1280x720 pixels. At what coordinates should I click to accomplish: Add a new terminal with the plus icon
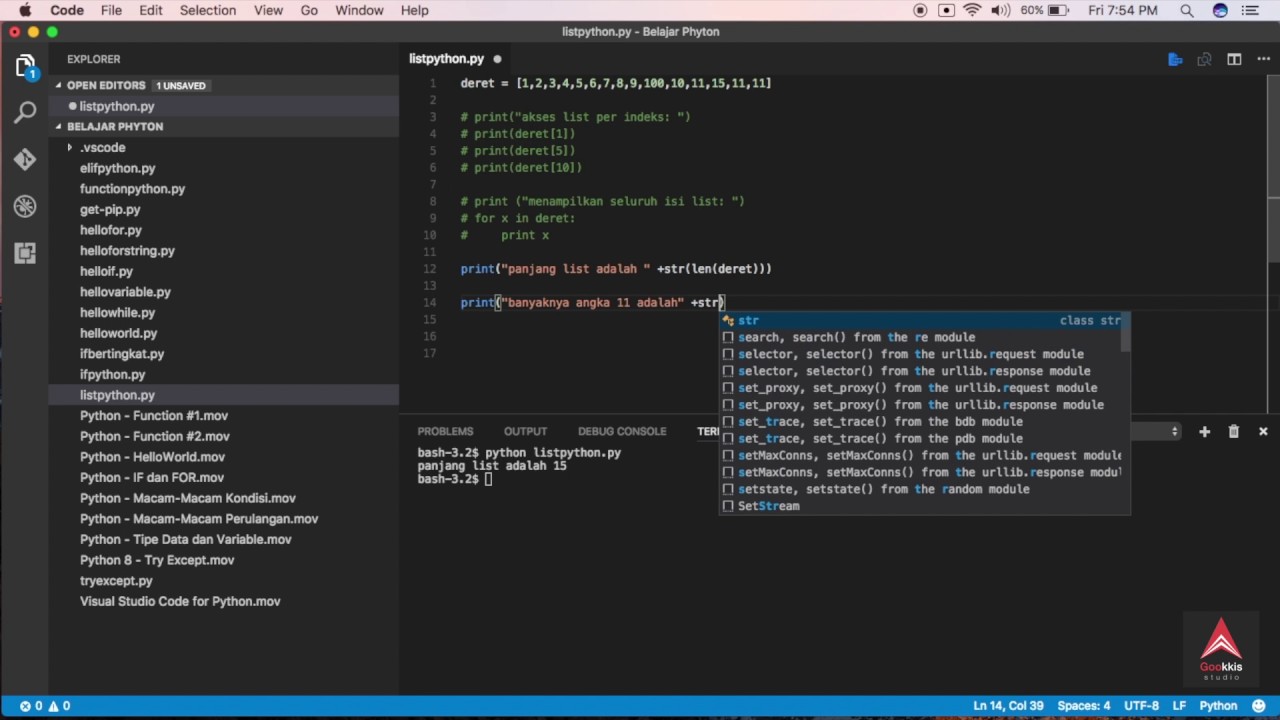click(1204, 431)
